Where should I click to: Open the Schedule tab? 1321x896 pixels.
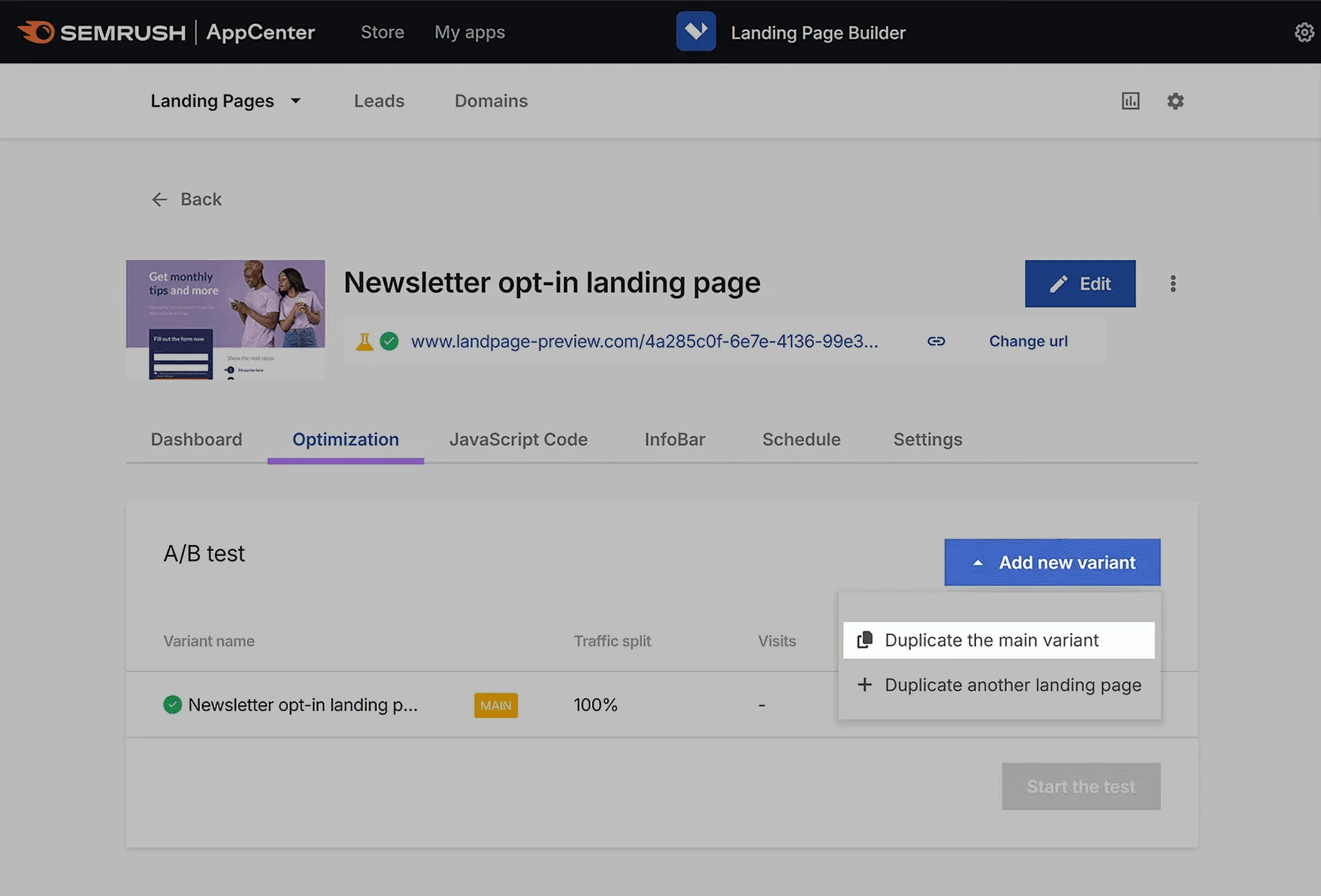click(801, 439)
